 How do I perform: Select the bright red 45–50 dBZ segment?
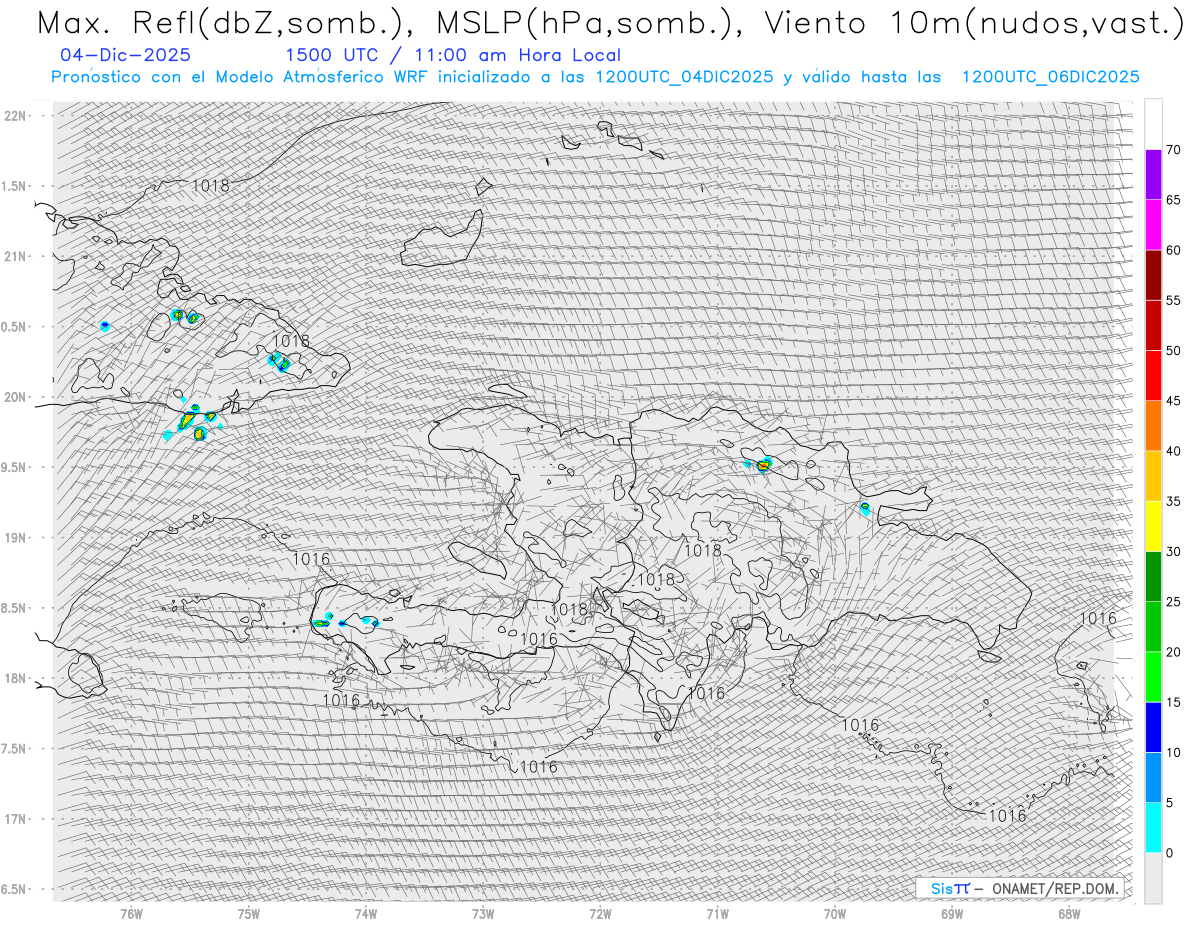pos(1153,376)
